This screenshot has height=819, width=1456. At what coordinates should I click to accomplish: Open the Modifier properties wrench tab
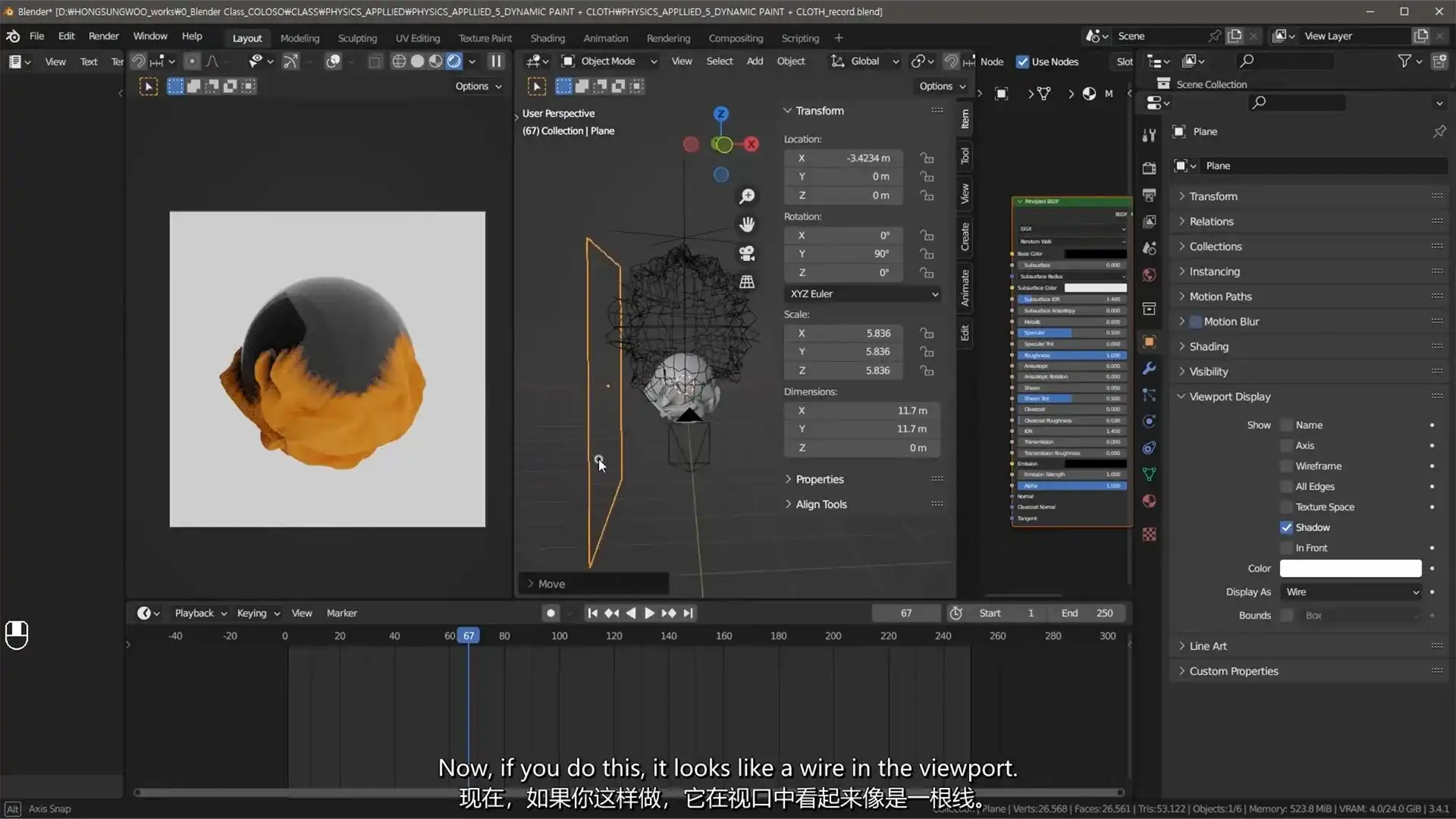click(x=1149, y=369)
